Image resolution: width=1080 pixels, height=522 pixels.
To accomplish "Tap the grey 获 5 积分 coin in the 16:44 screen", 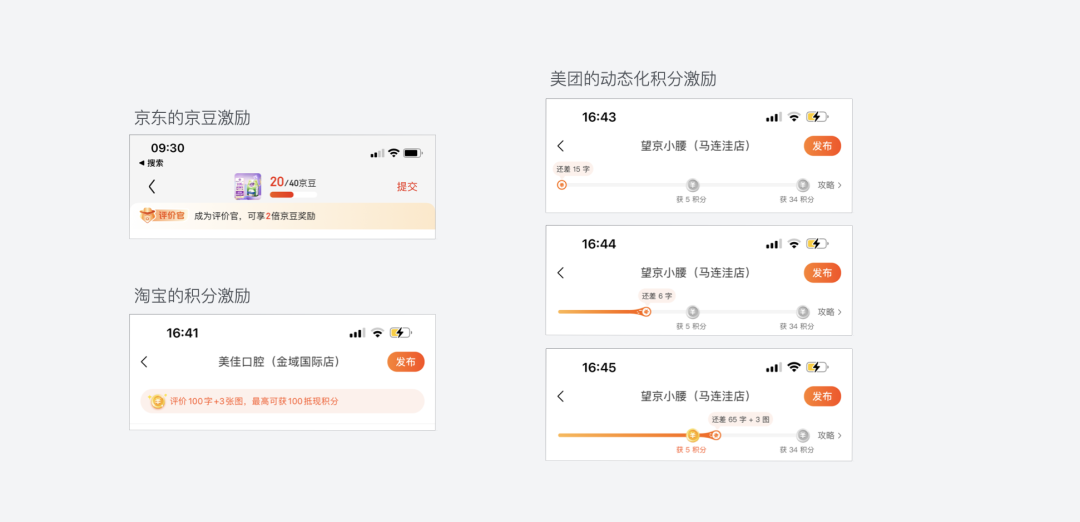I will (x=693, y=312).
